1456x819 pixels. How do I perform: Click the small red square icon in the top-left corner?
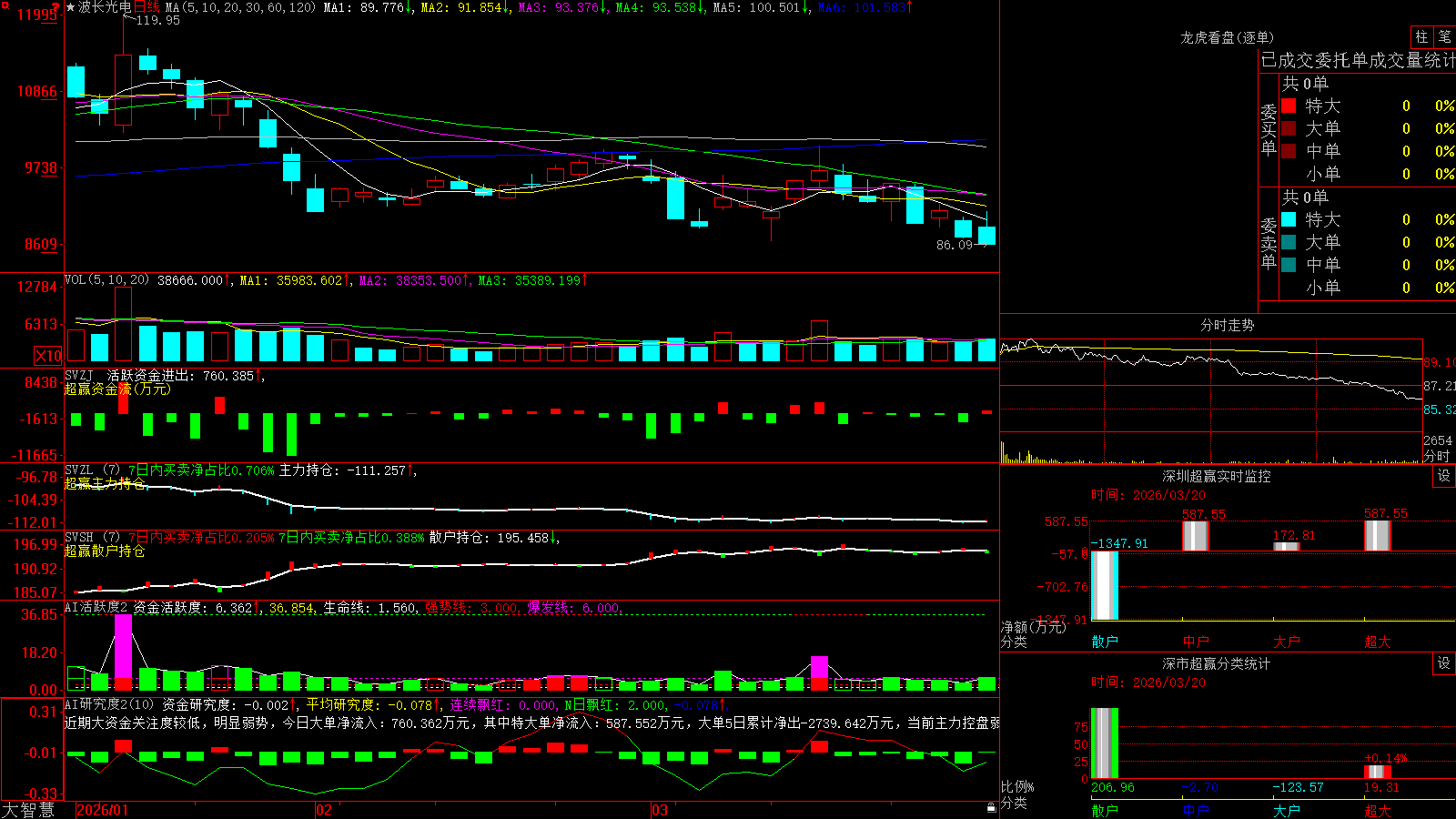[x=5, y=5]
